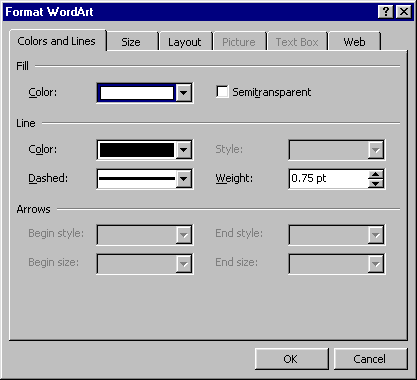Select the Colors and Lines tab
Image resolution: width=417 pixels, height=380 pixels.
coord(57,41)
